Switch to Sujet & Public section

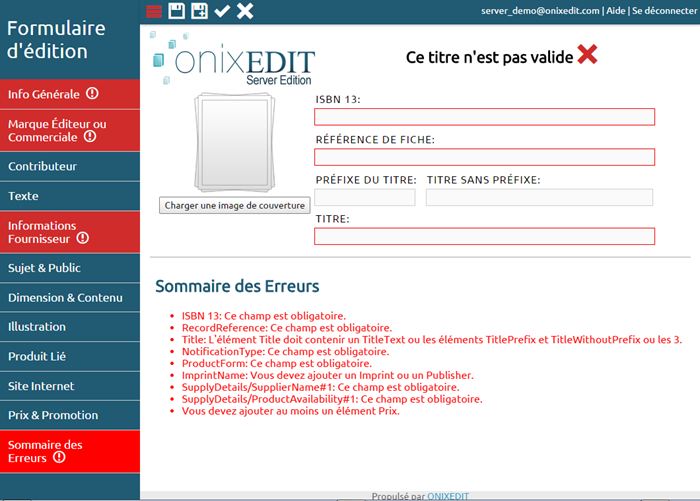click(70, 268)
